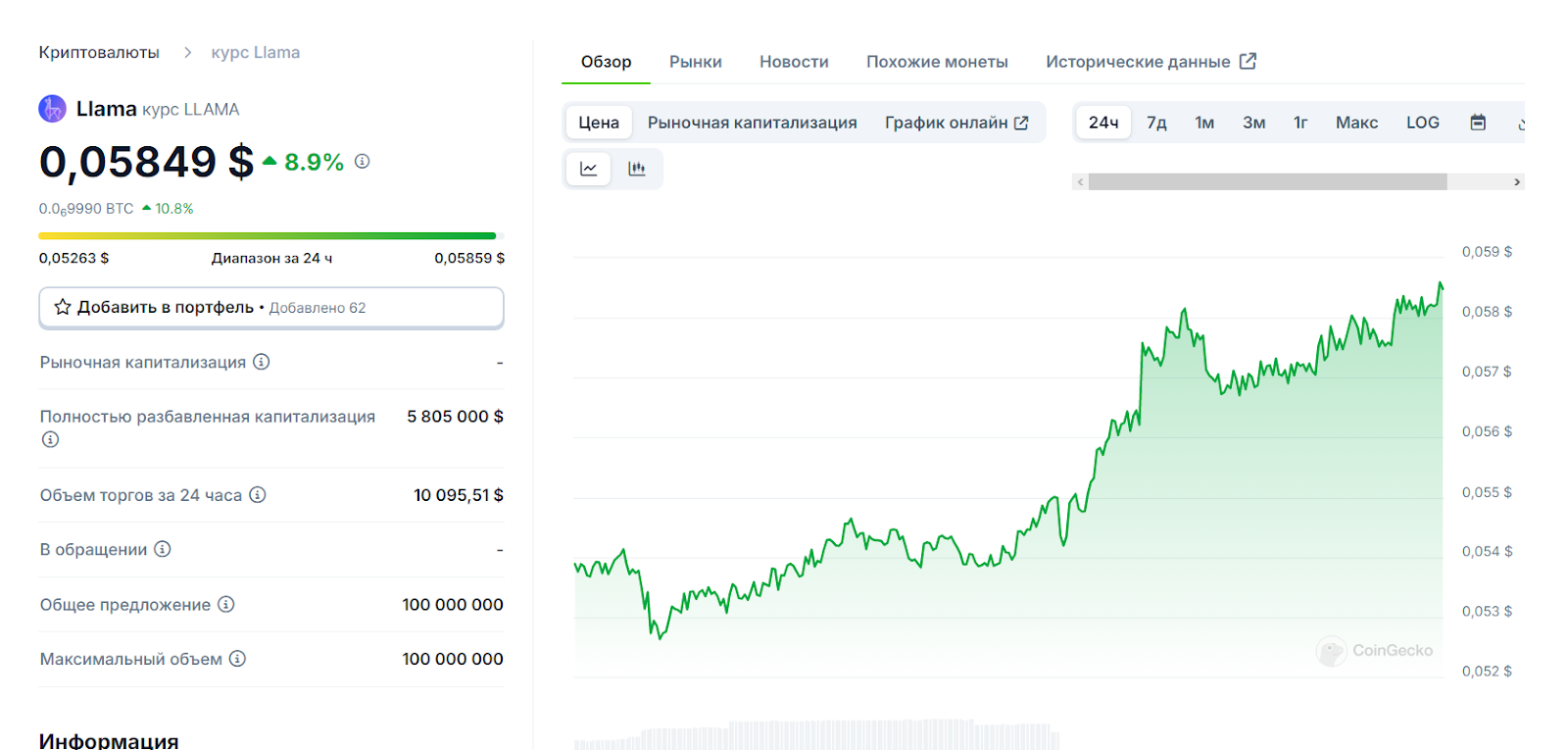Image resolution: width=1568 pixels, height=750 pixels.
Task: Show info for Общее предложение
Action: pos(226,604)
